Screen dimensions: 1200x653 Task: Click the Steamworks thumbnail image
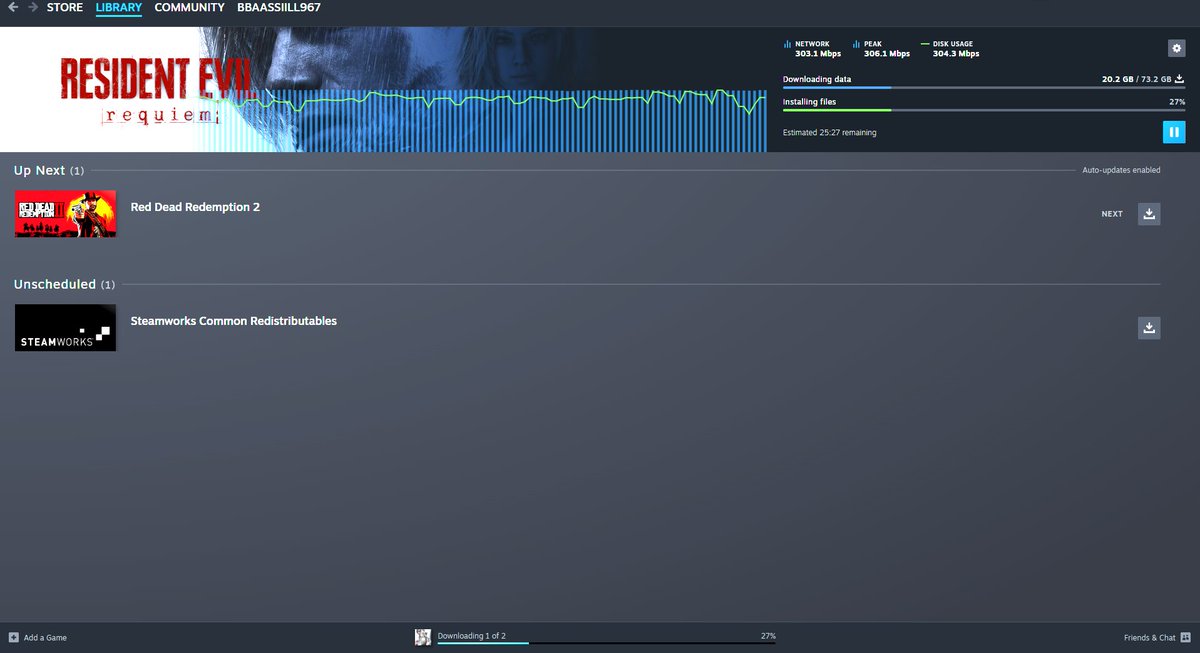click(65, 328)
